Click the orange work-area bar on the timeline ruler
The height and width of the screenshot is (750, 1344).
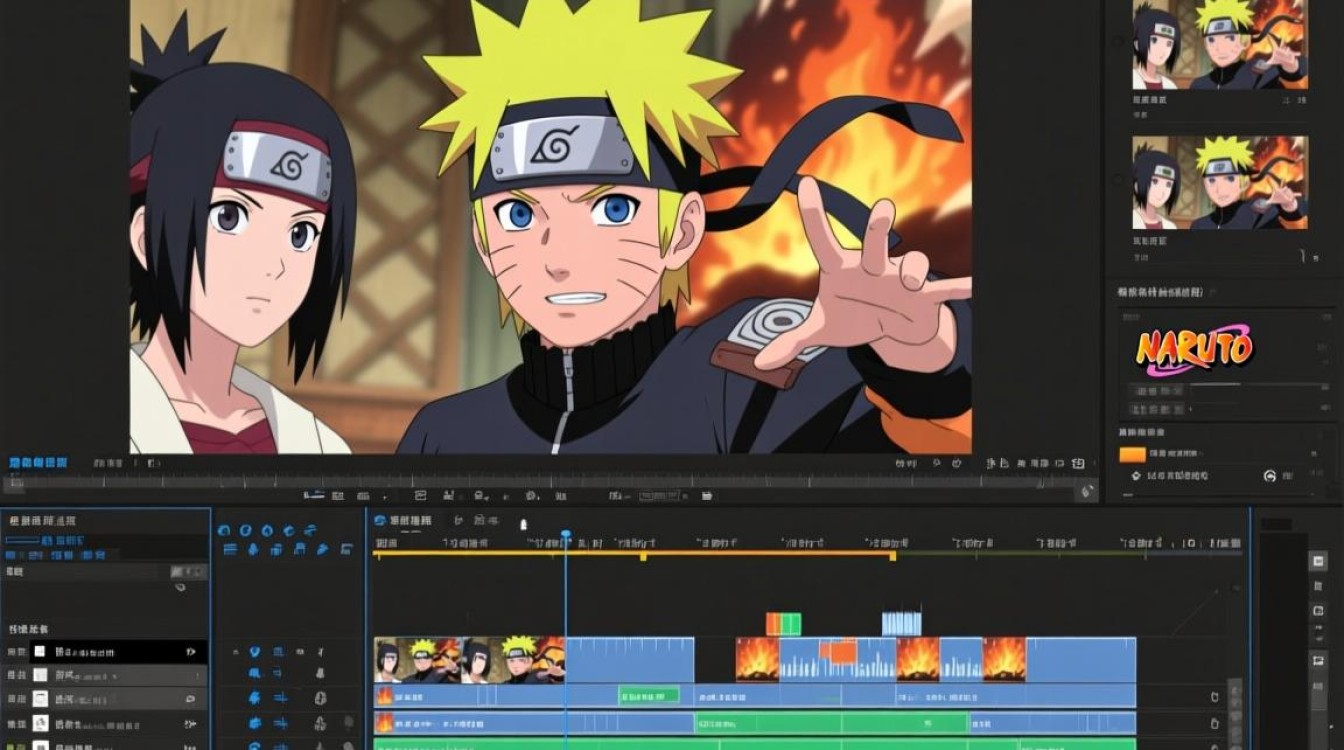coord(633,553)
